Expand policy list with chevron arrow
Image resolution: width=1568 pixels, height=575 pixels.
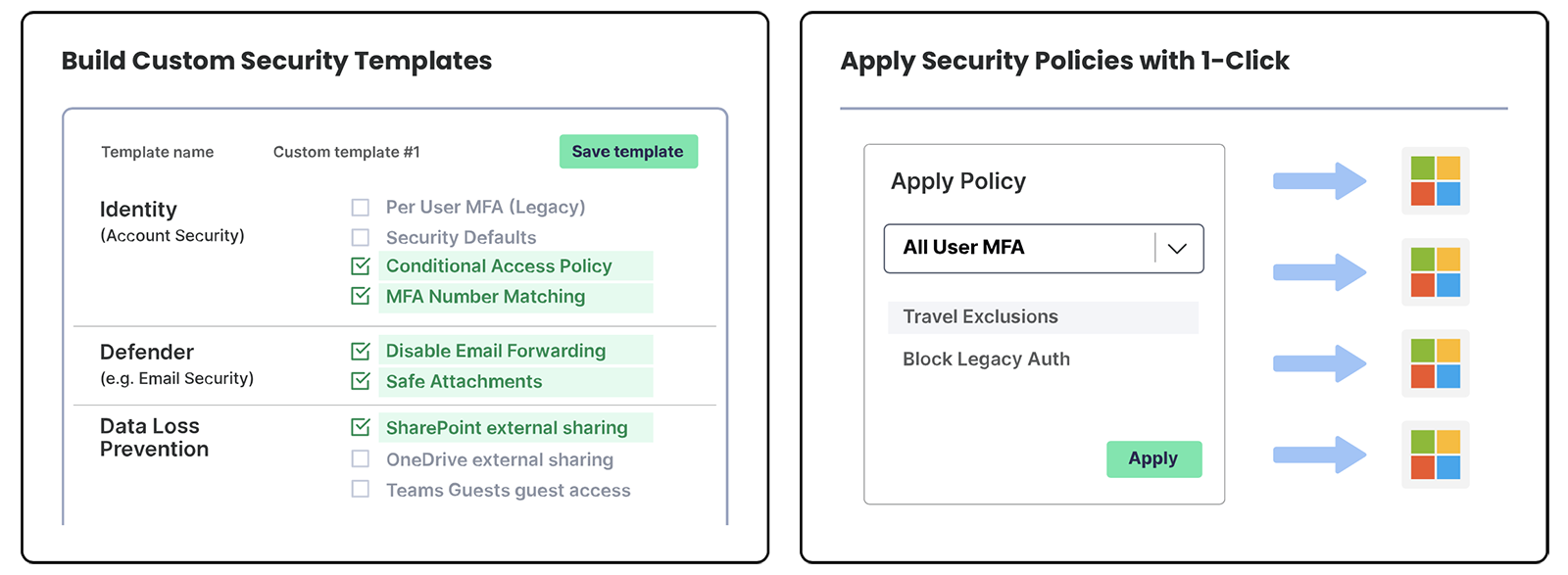pyautogui.click(x=1177, y=249)
